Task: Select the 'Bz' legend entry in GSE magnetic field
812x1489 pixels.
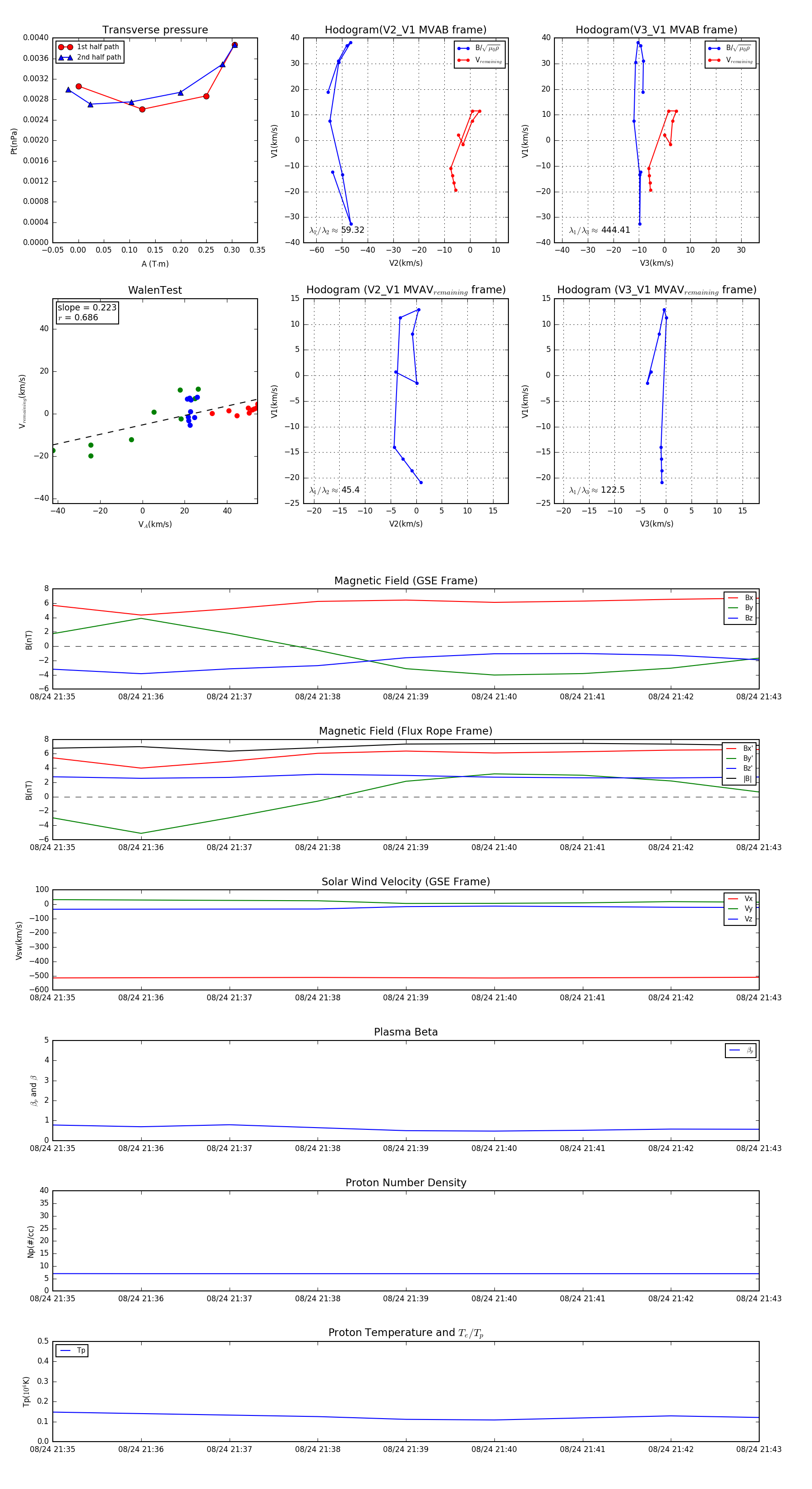Action: (x=740, y=618)
